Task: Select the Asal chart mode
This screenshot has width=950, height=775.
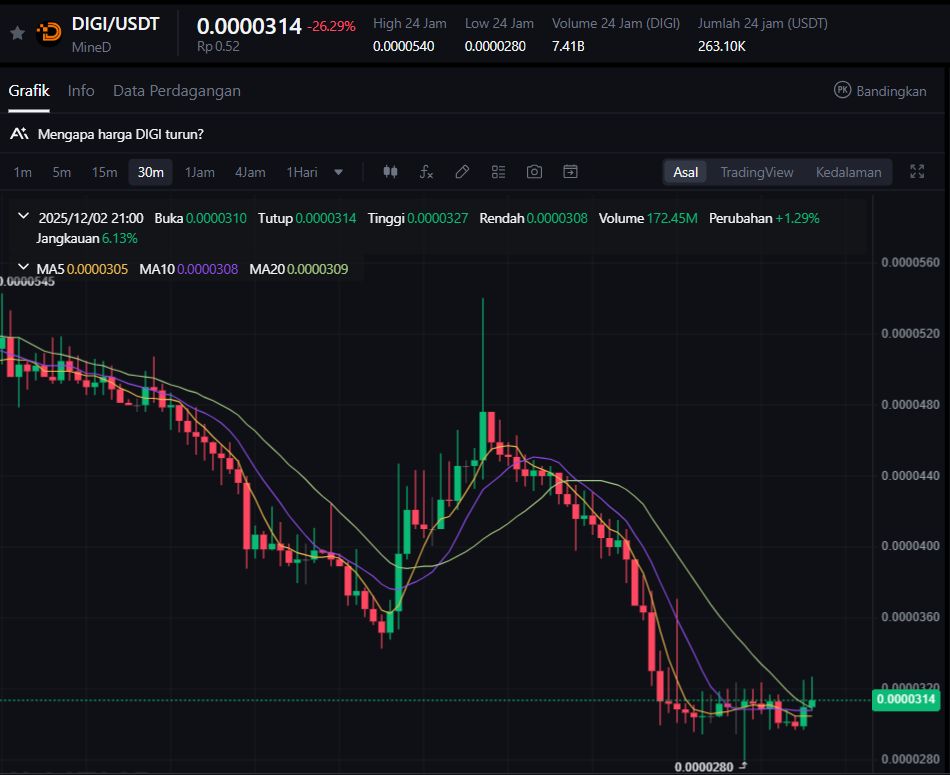Action: (685, 172)
